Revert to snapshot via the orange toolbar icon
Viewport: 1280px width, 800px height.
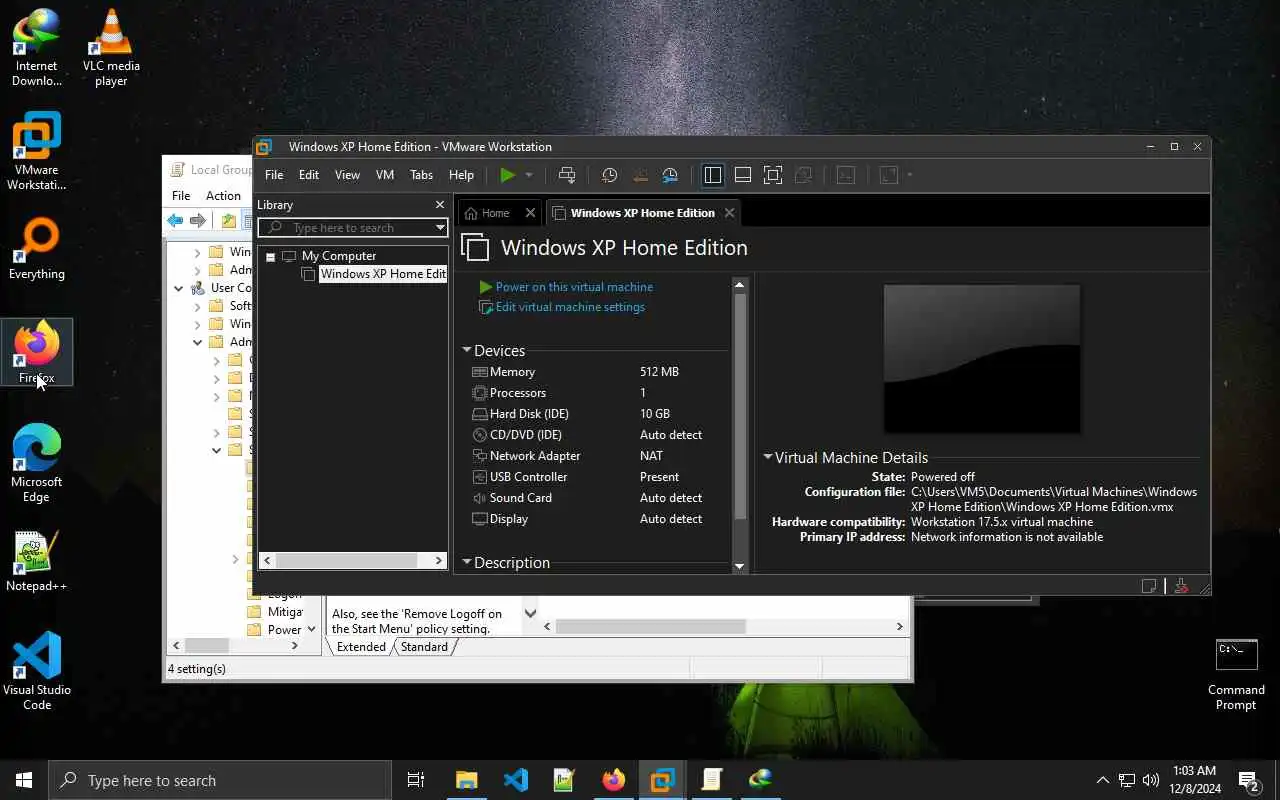tap(640, 175)
